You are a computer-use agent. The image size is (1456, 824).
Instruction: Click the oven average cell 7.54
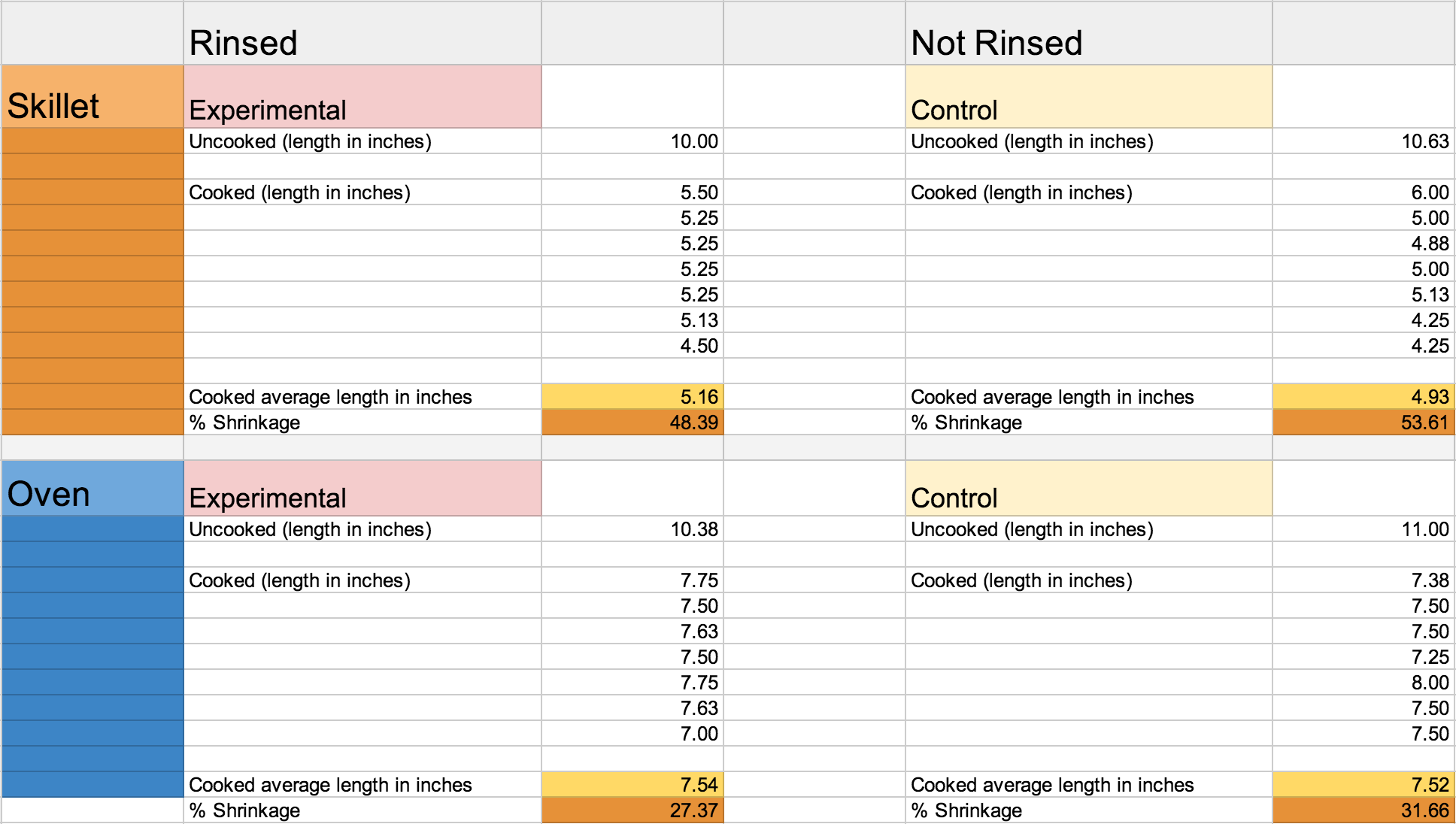[632, 785]
